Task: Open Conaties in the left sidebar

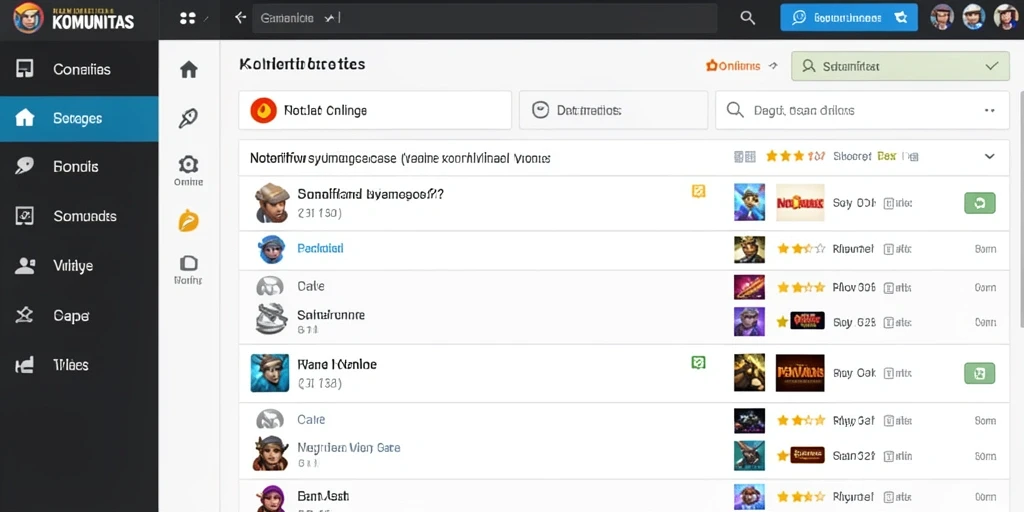Action: click(79, 69)
